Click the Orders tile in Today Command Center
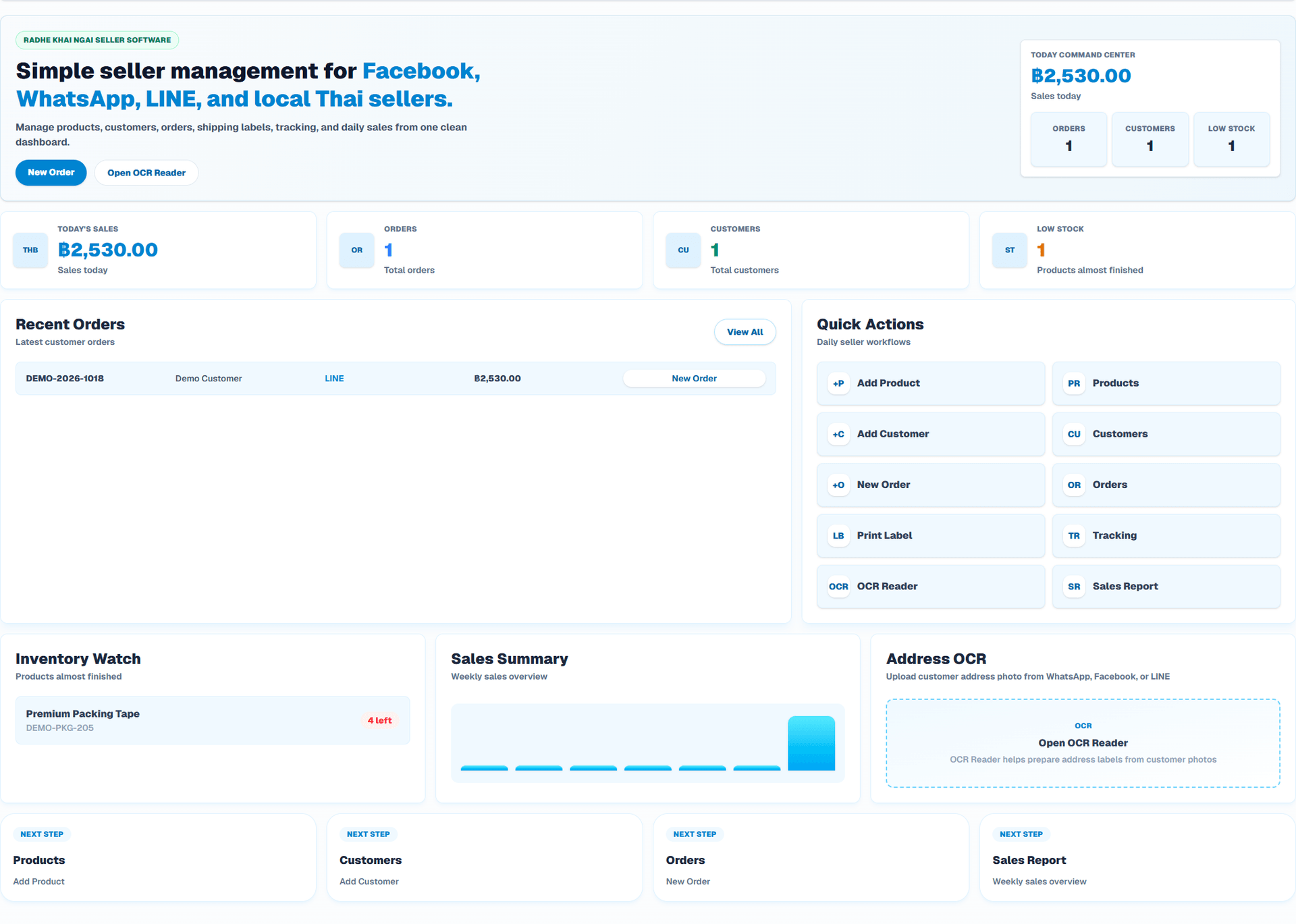Screen dimensions: 1296x924 click(x=1069, y=139)
